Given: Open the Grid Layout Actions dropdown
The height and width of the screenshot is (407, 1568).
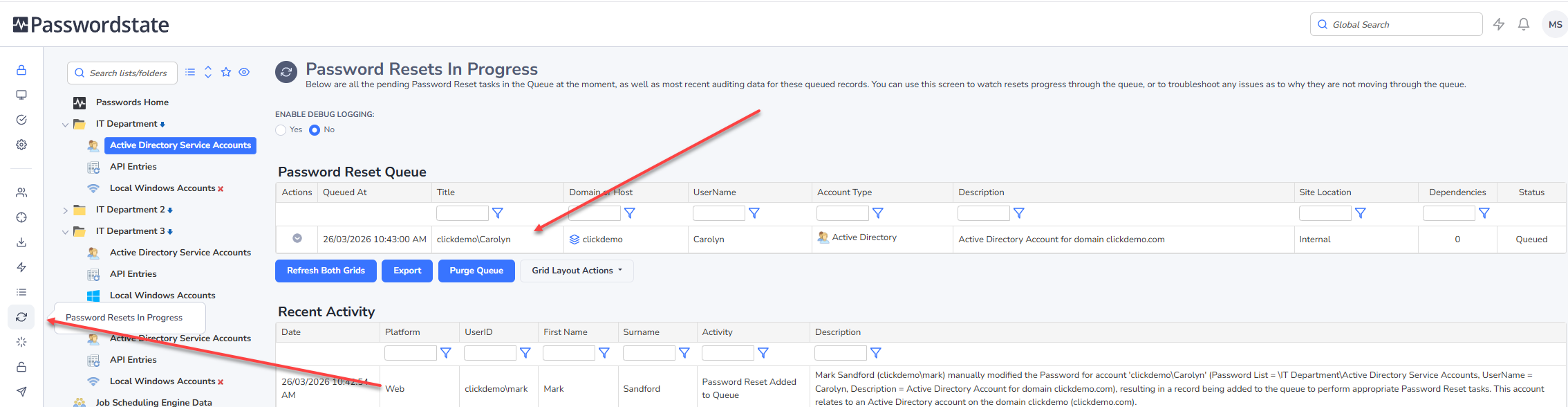Looking at the screenshot, I should click(x=577, y=271).
